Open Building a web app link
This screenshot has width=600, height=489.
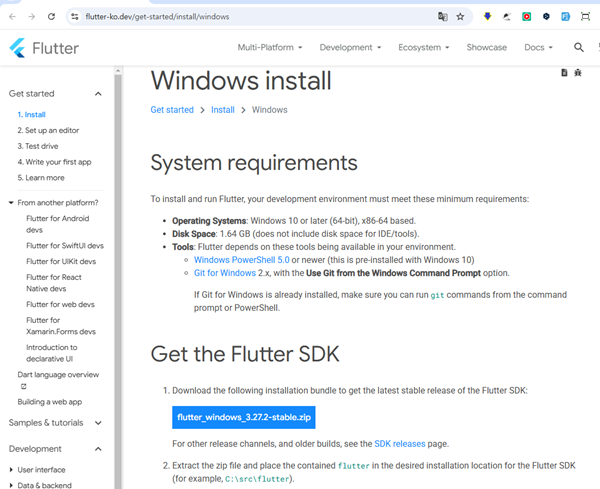[50, 402]
